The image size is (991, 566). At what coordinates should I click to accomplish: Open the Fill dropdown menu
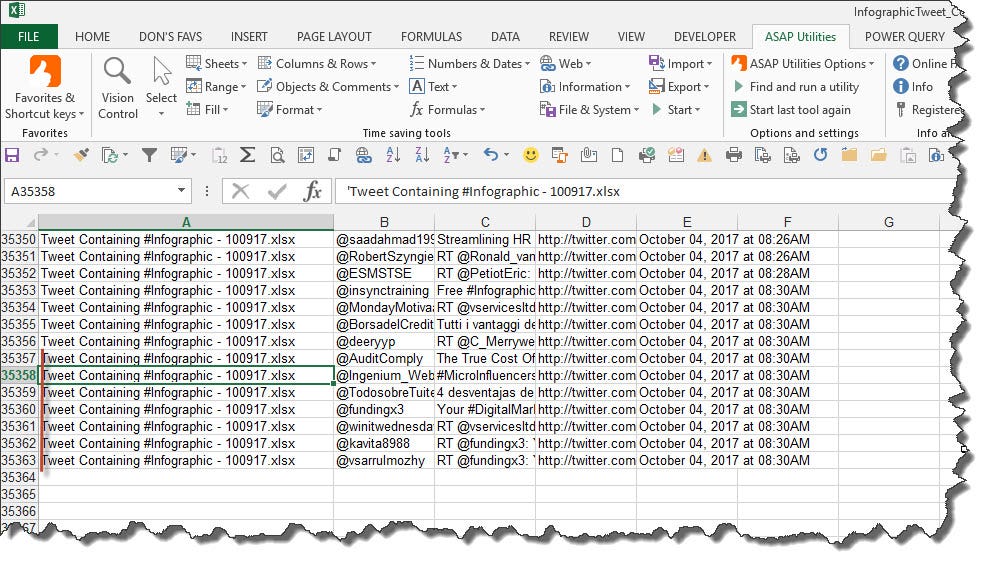tap(207, 109)
